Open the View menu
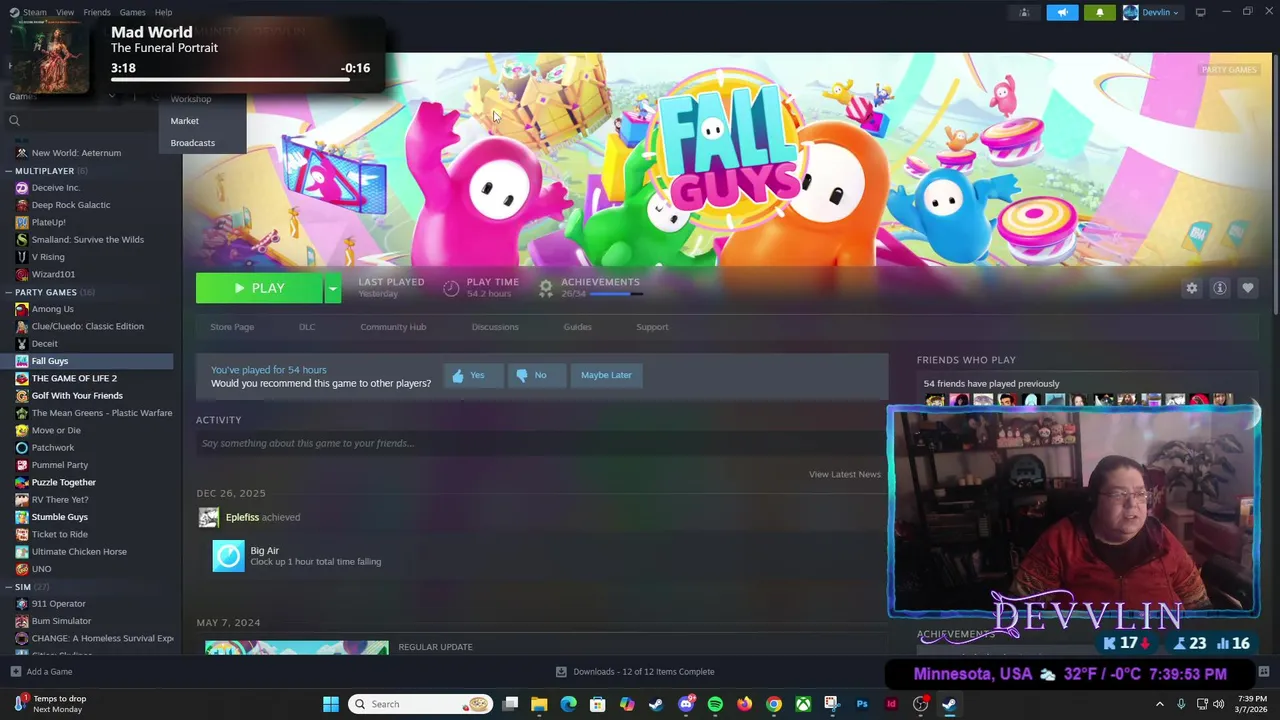This screenshot has width=1280, height=720. [65, 12]
